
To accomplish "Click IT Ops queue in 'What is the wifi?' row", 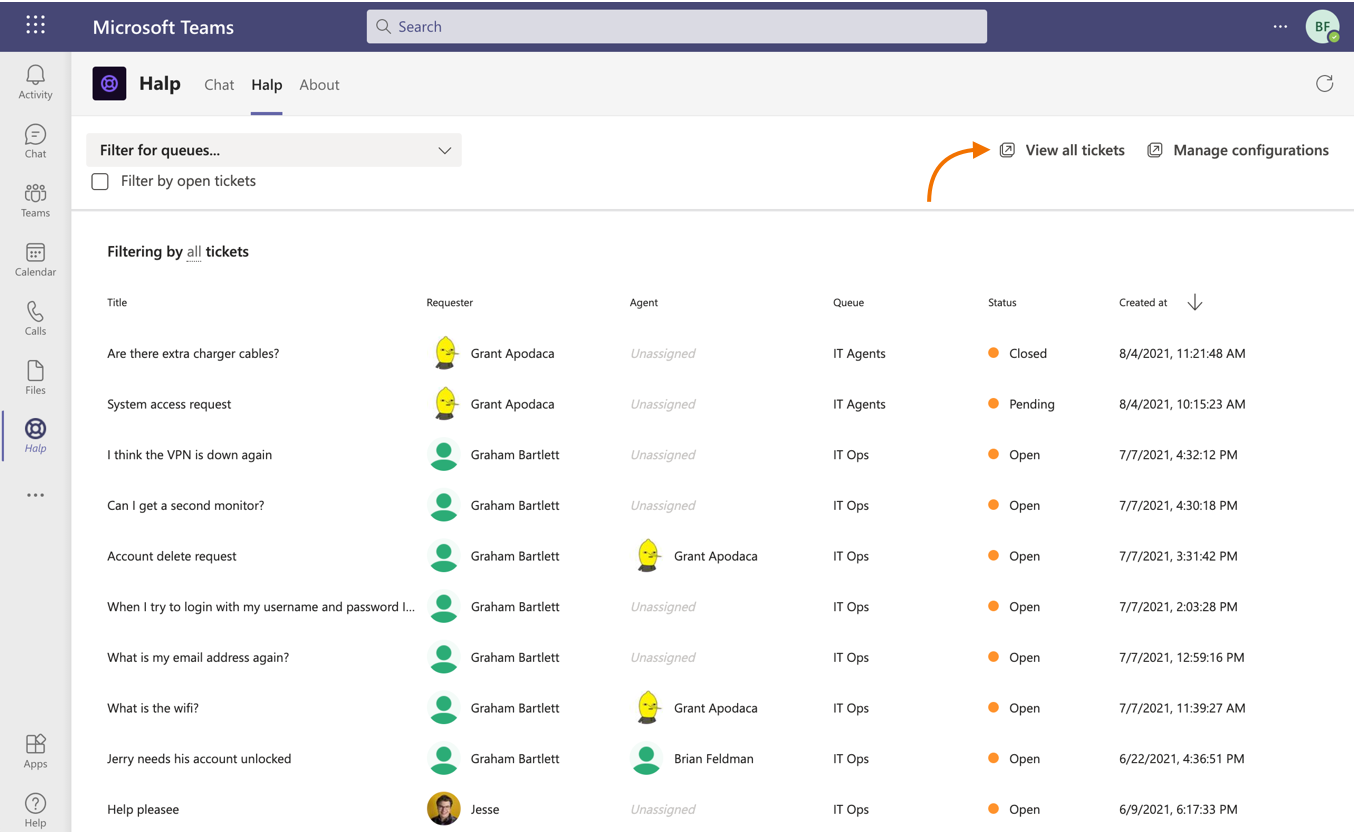I will point(851,708).
